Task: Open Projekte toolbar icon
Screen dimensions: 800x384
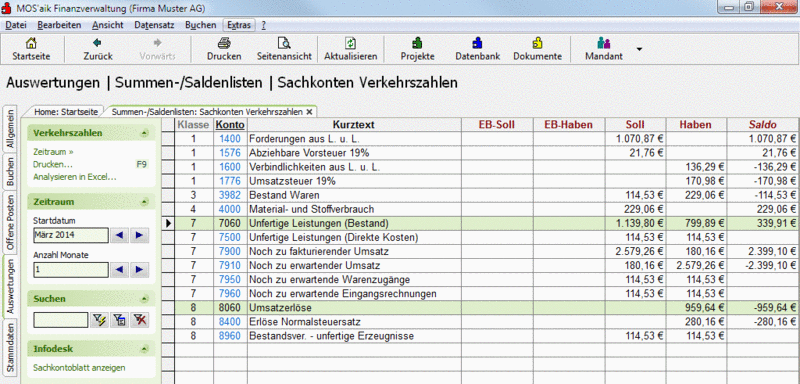Action: point(417,43)
